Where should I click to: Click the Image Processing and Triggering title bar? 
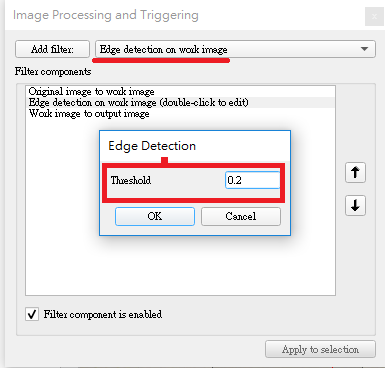(106, 15)
